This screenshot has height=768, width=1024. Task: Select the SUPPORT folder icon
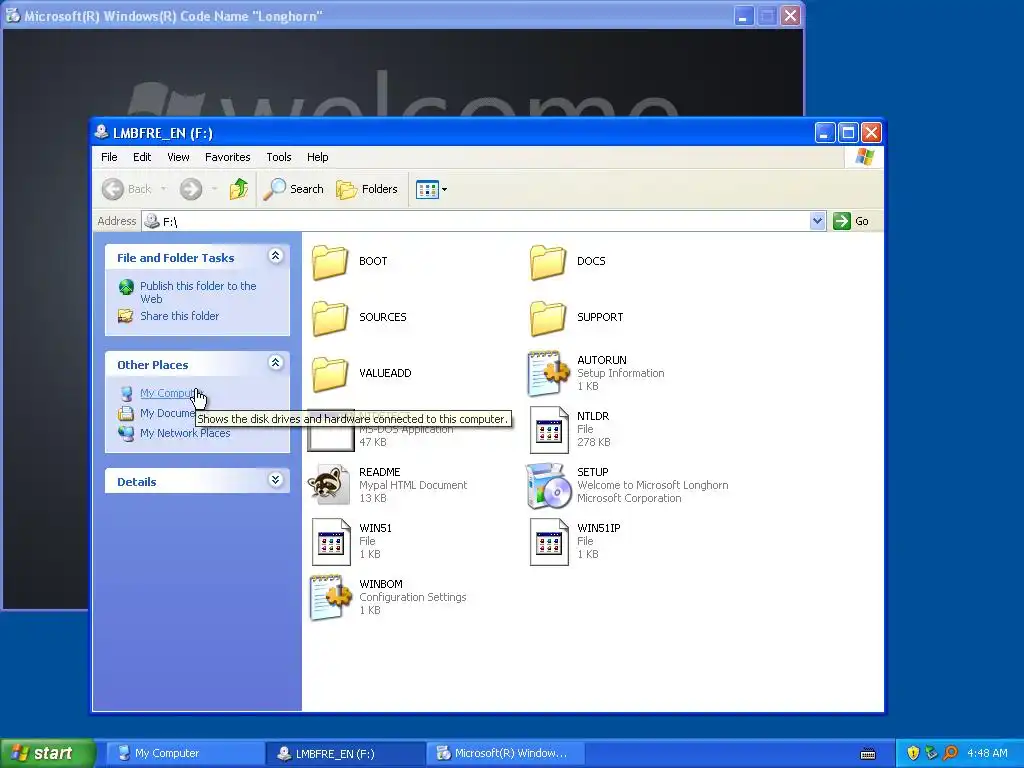coord(548,318)
